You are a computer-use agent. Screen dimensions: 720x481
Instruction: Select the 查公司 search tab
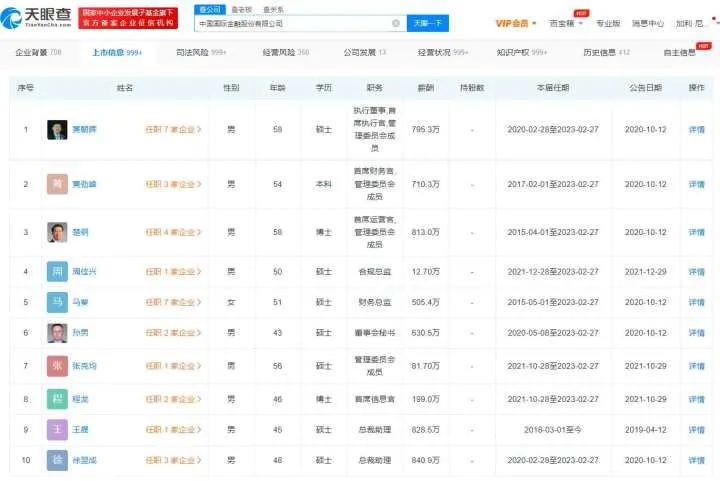coord(210,10)
